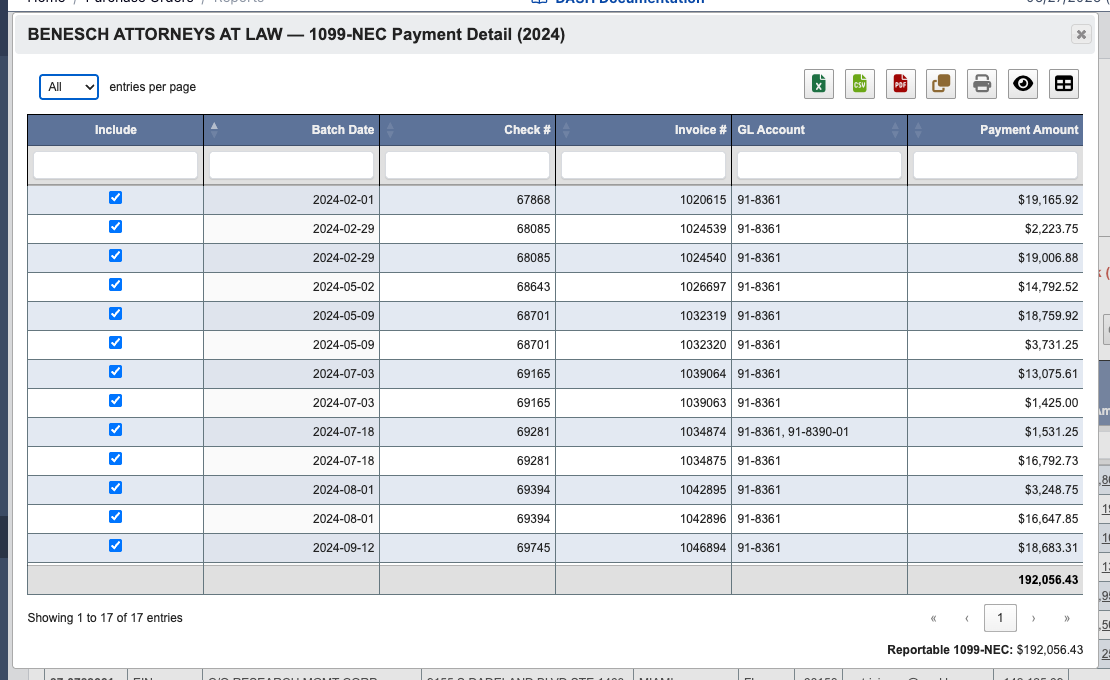1110x680 pixels.
Task: Go to first page of results
Action: [933, 618]
